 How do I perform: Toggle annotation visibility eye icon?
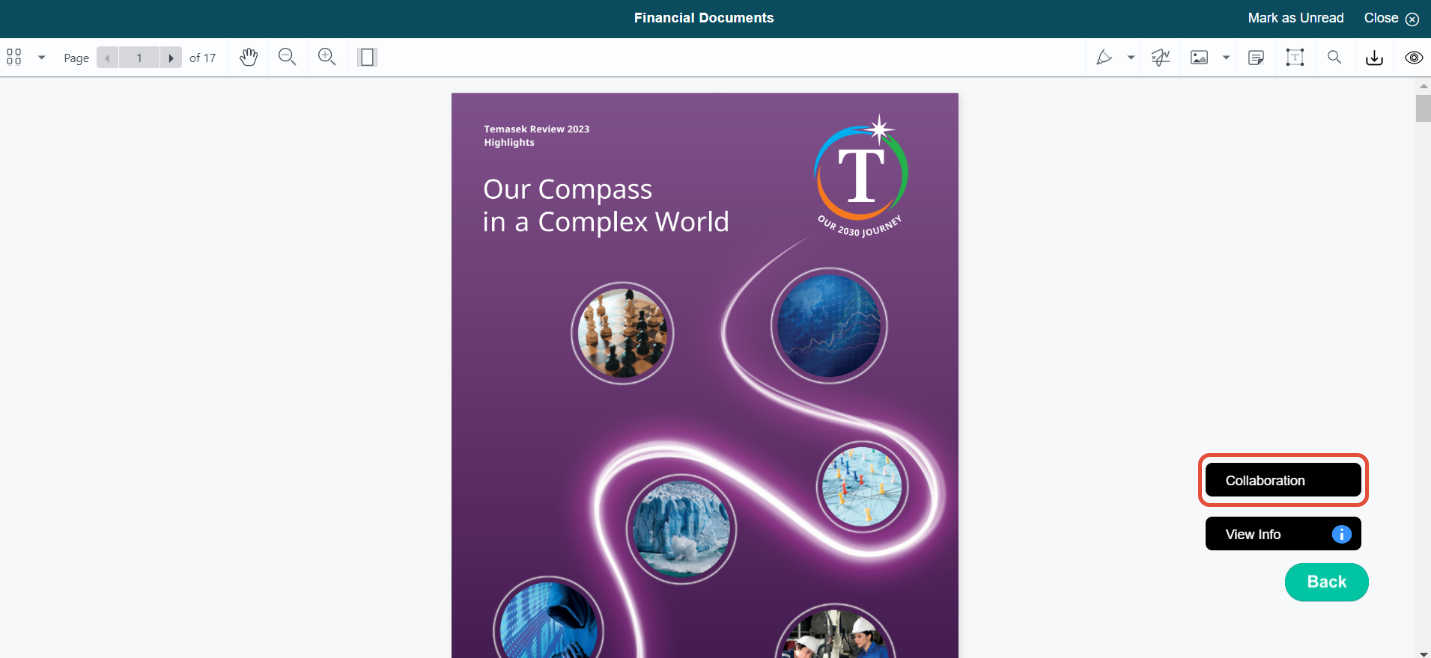(x=1414, y=57)
